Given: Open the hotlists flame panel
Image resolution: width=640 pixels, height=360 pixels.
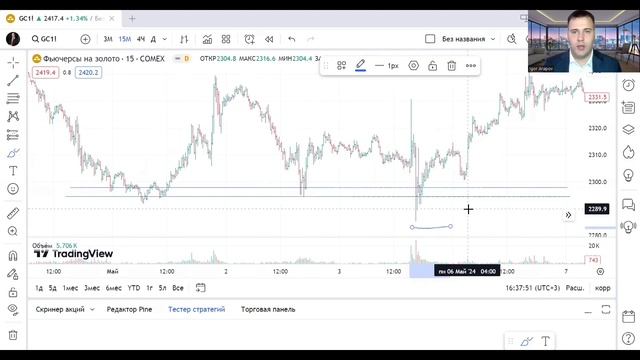Looking at the screenshot, I should pos(629,152).
